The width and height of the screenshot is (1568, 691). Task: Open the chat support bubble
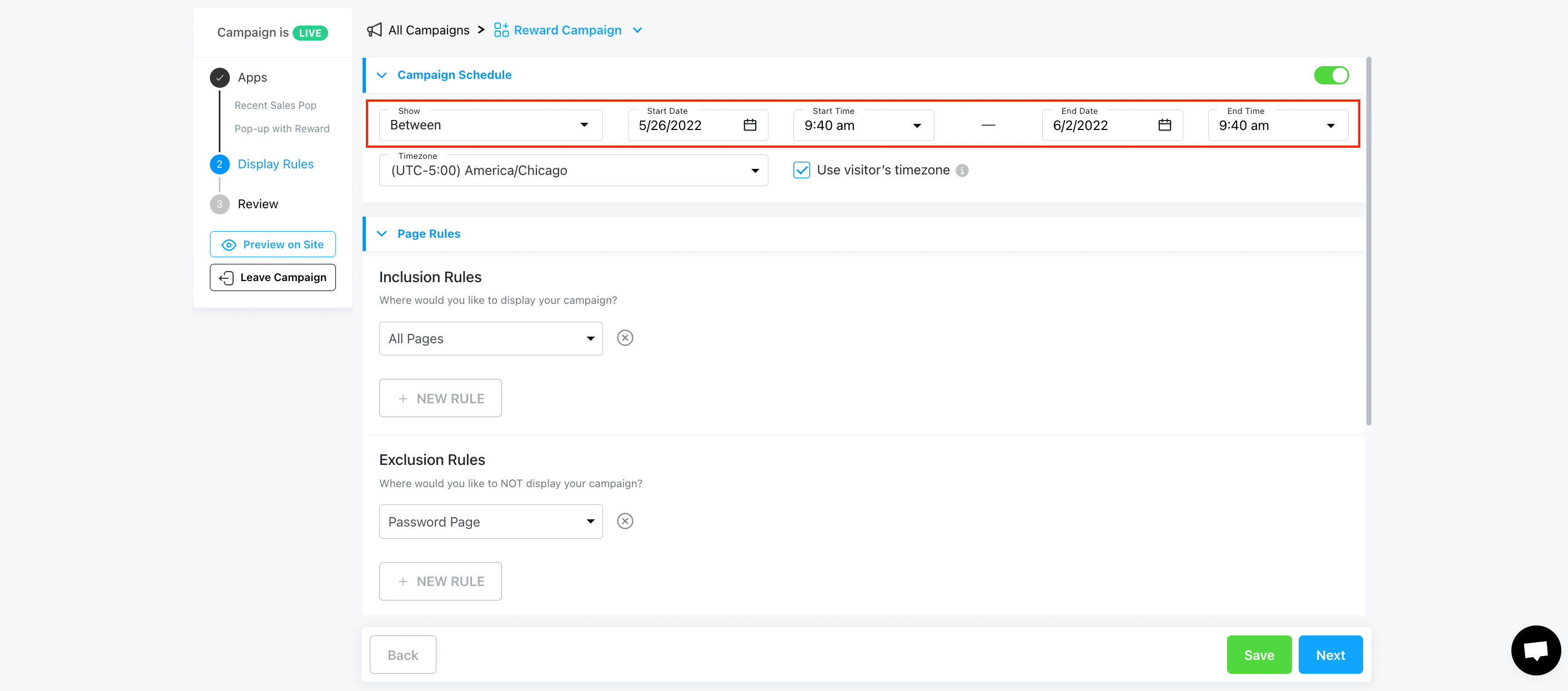pos(1535,650)
